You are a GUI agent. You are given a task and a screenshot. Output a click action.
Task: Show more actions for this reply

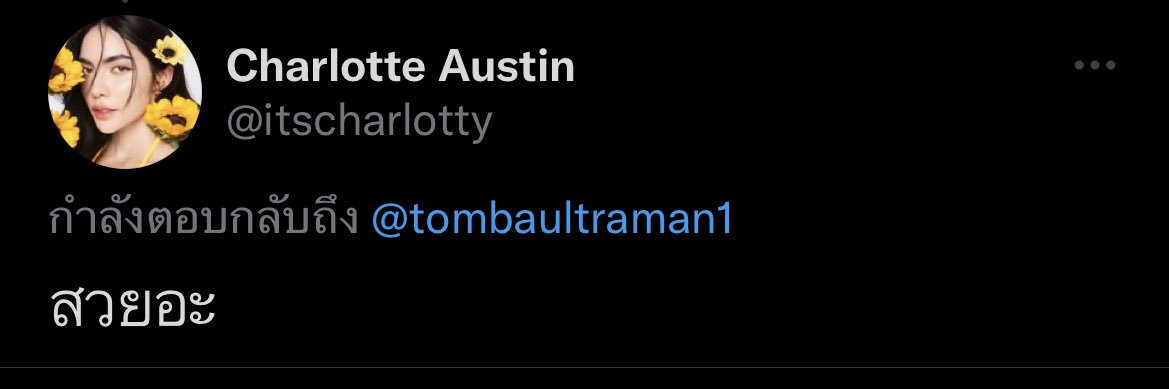tap(1094, 66)
